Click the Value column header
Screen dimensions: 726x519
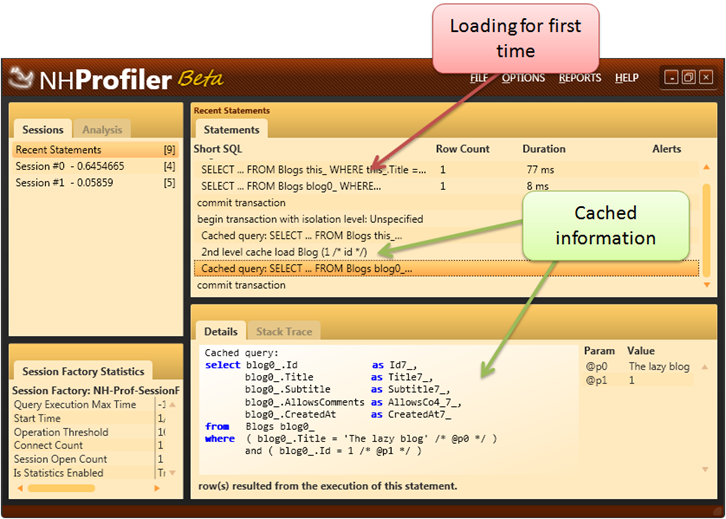641,351
